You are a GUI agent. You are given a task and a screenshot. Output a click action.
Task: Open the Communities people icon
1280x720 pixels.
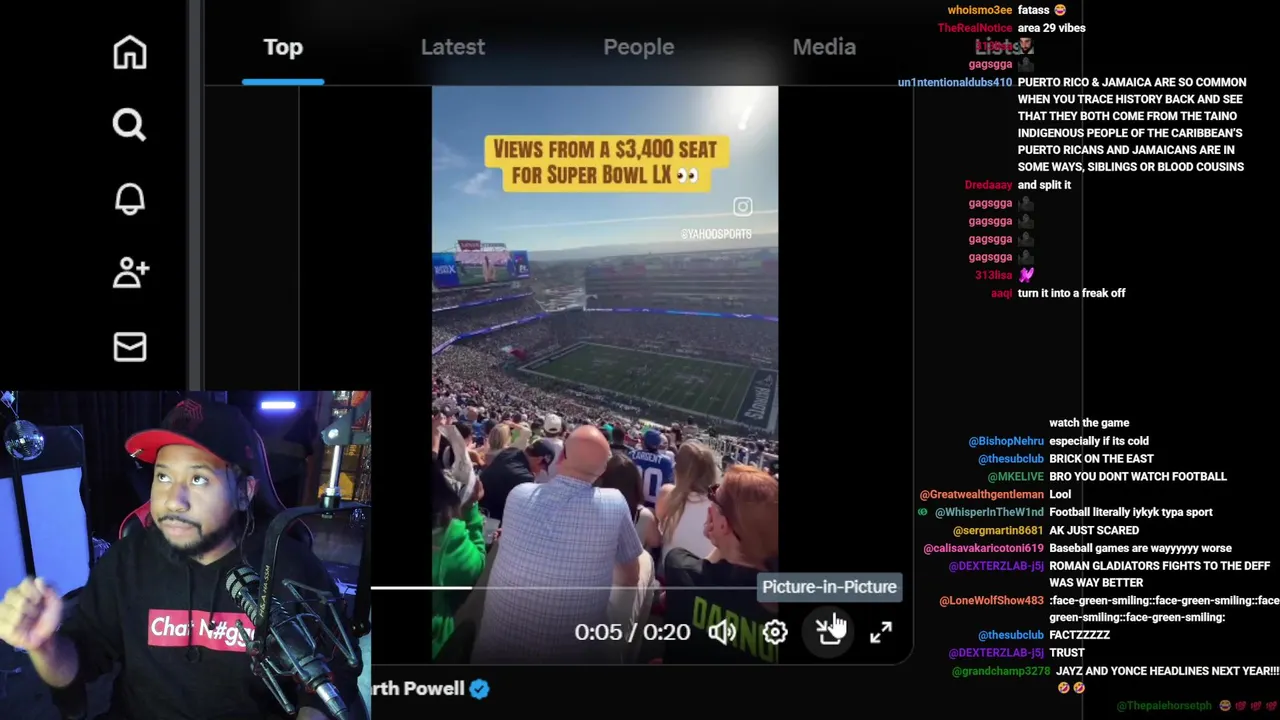130,272
